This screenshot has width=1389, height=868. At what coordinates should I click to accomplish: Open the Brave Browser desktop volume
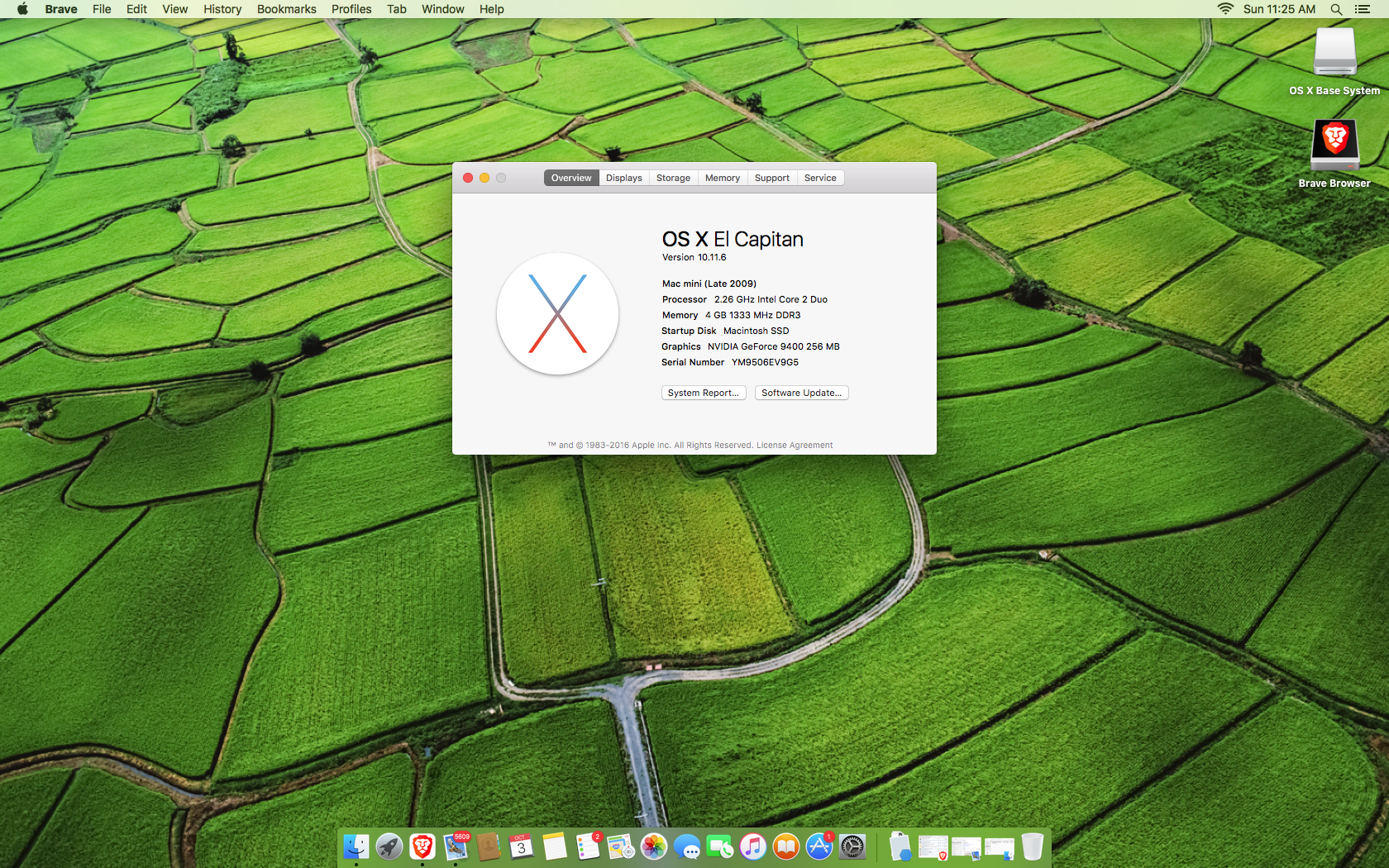(1334, 145)
